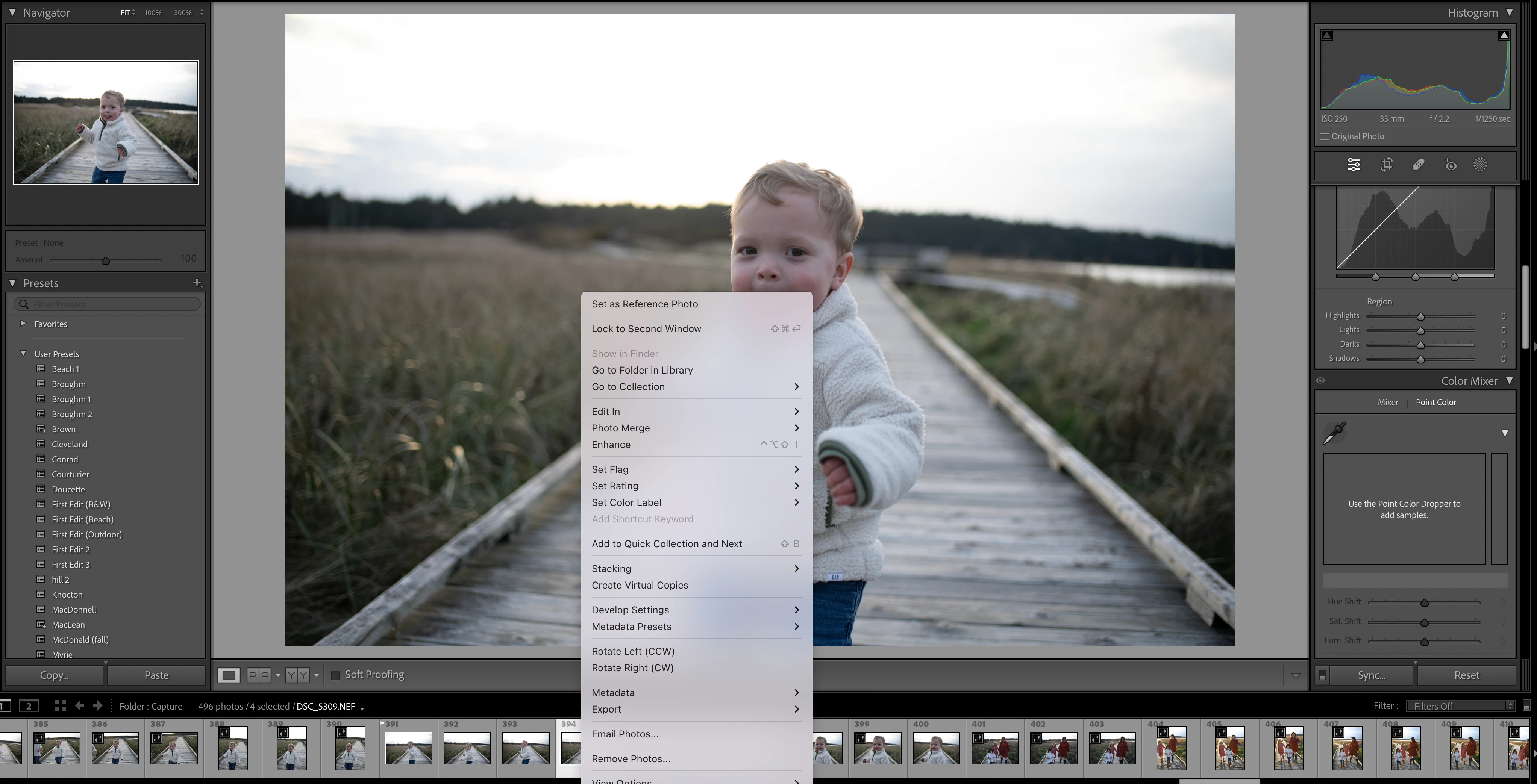Go to previous photo with back arrow

79,705
